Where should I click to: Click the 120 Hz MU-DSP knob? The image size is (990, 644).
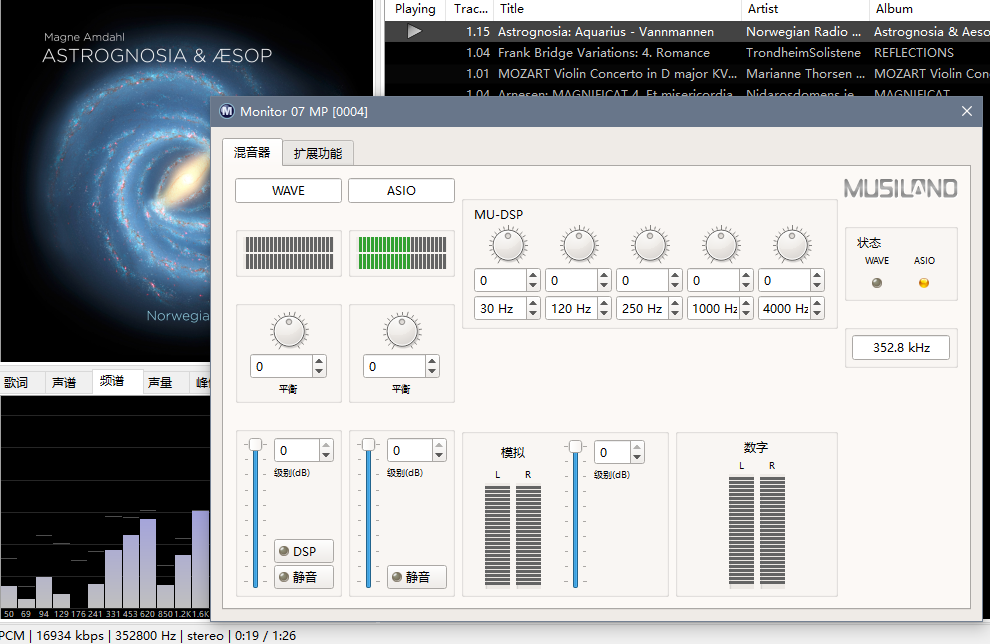click(579, 243)
